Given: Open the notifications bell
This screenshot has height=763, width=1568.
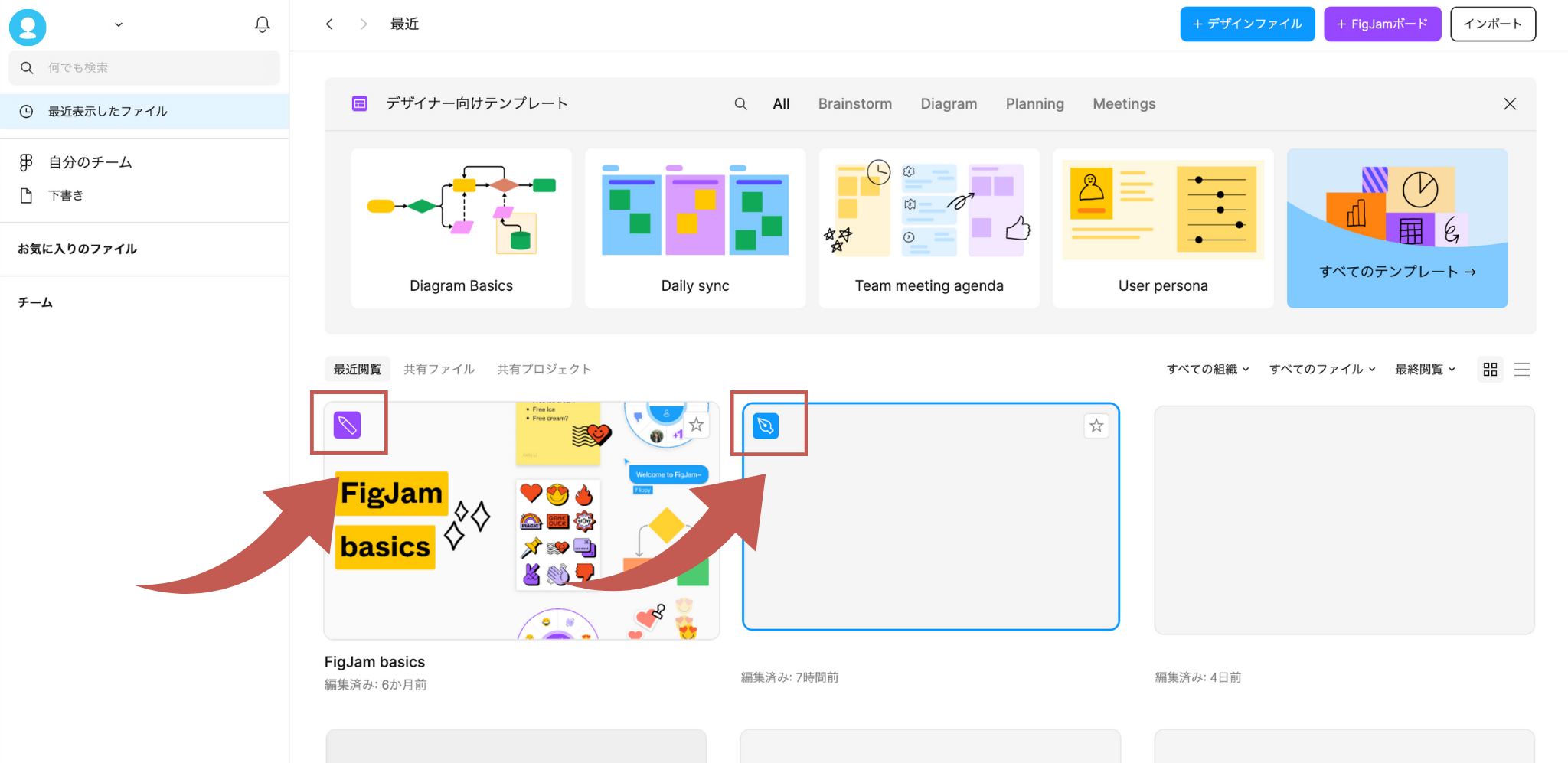Looking at the screenshot, I should pyautogui.click(x=262, y=24).
